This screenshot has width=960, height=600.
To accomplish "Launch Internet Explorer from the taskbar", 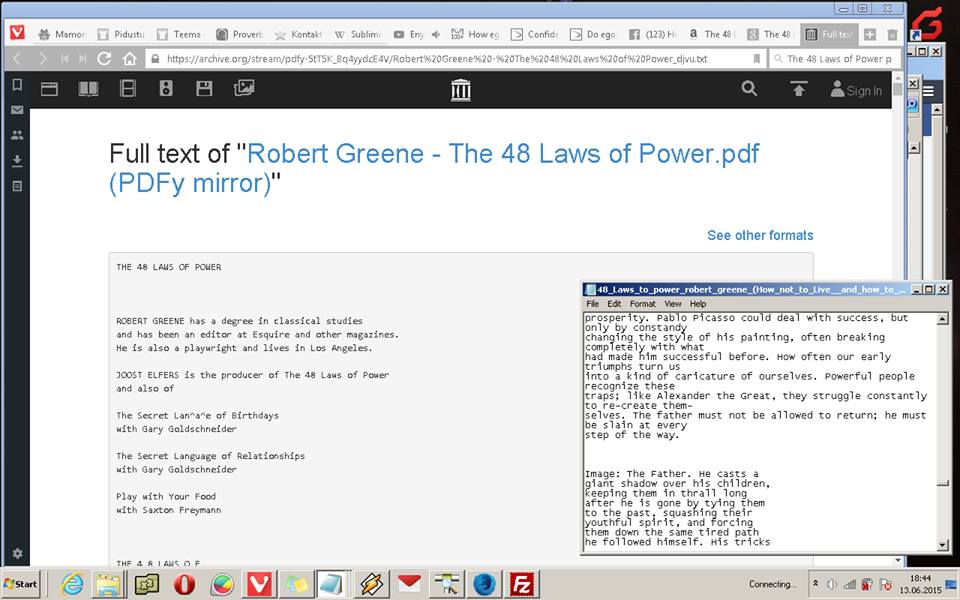I will click(x=72, y=584).
